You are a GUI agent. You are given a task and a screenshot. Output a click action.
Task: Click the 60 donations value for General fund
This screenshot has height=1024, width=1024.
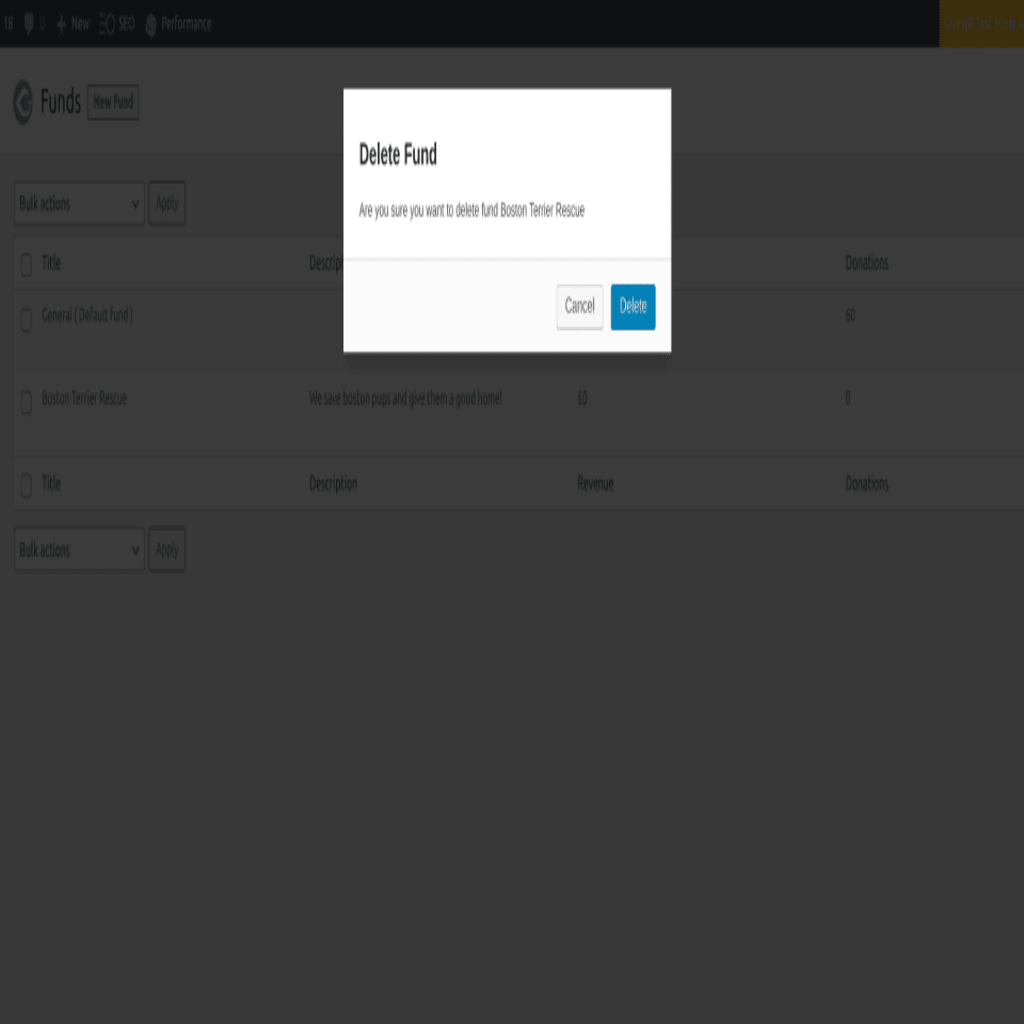[850, 315]
